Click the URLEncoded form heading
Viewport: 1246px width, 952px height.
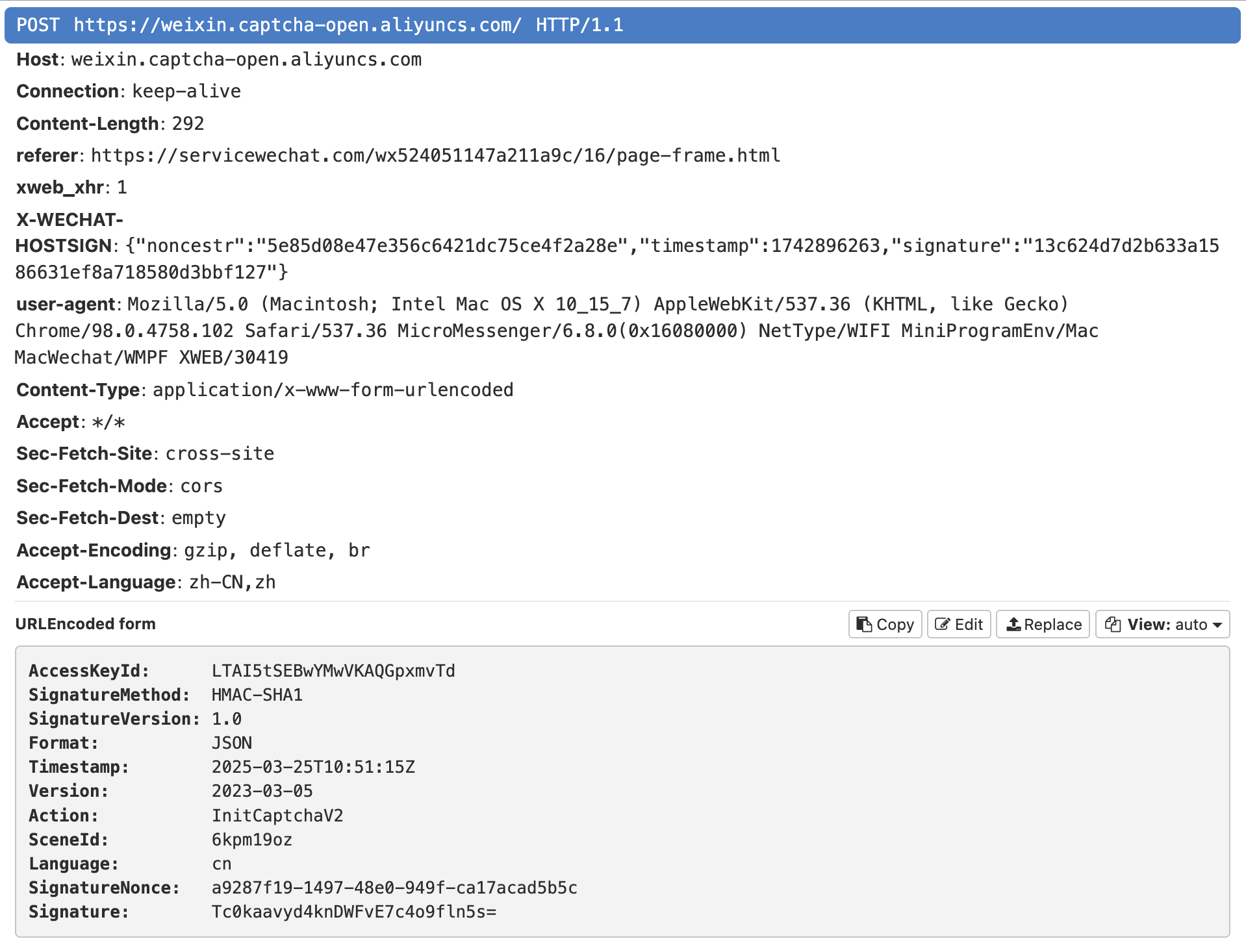85,624
